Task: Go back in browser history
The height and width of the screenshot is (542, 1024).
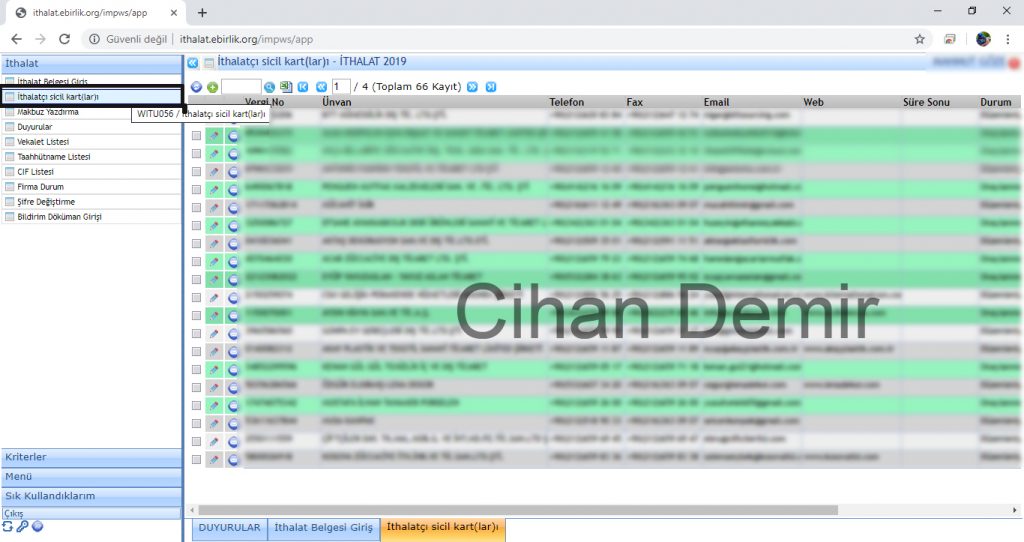Action: 16,39
